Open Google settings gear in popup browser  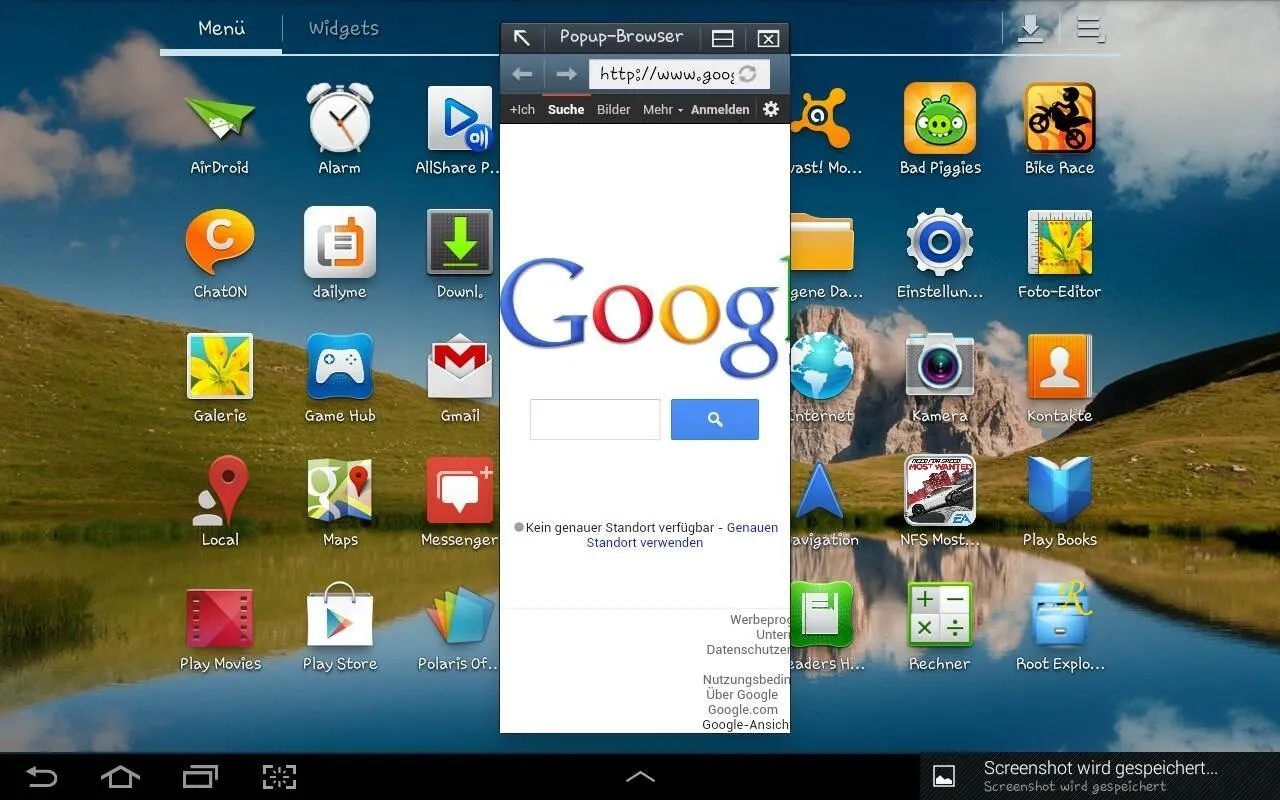click(x=771, y=109)
